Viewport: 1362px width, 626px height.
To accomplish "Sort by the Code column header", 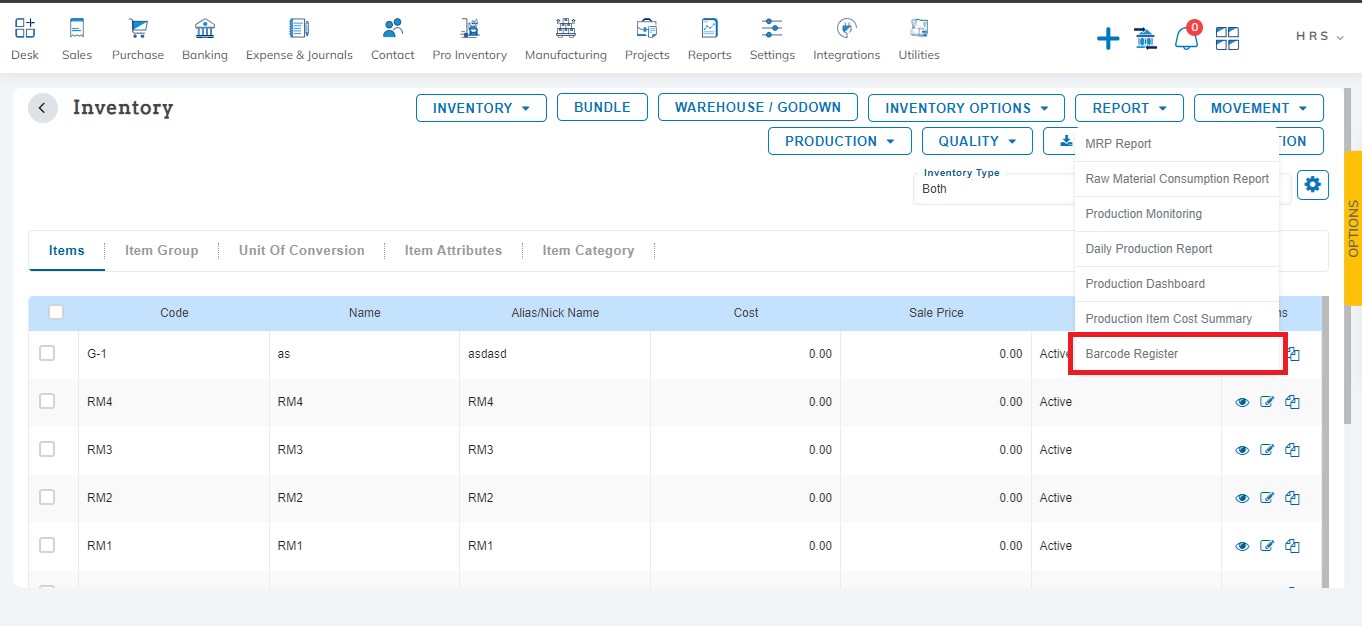I will (x=174, y=313).
